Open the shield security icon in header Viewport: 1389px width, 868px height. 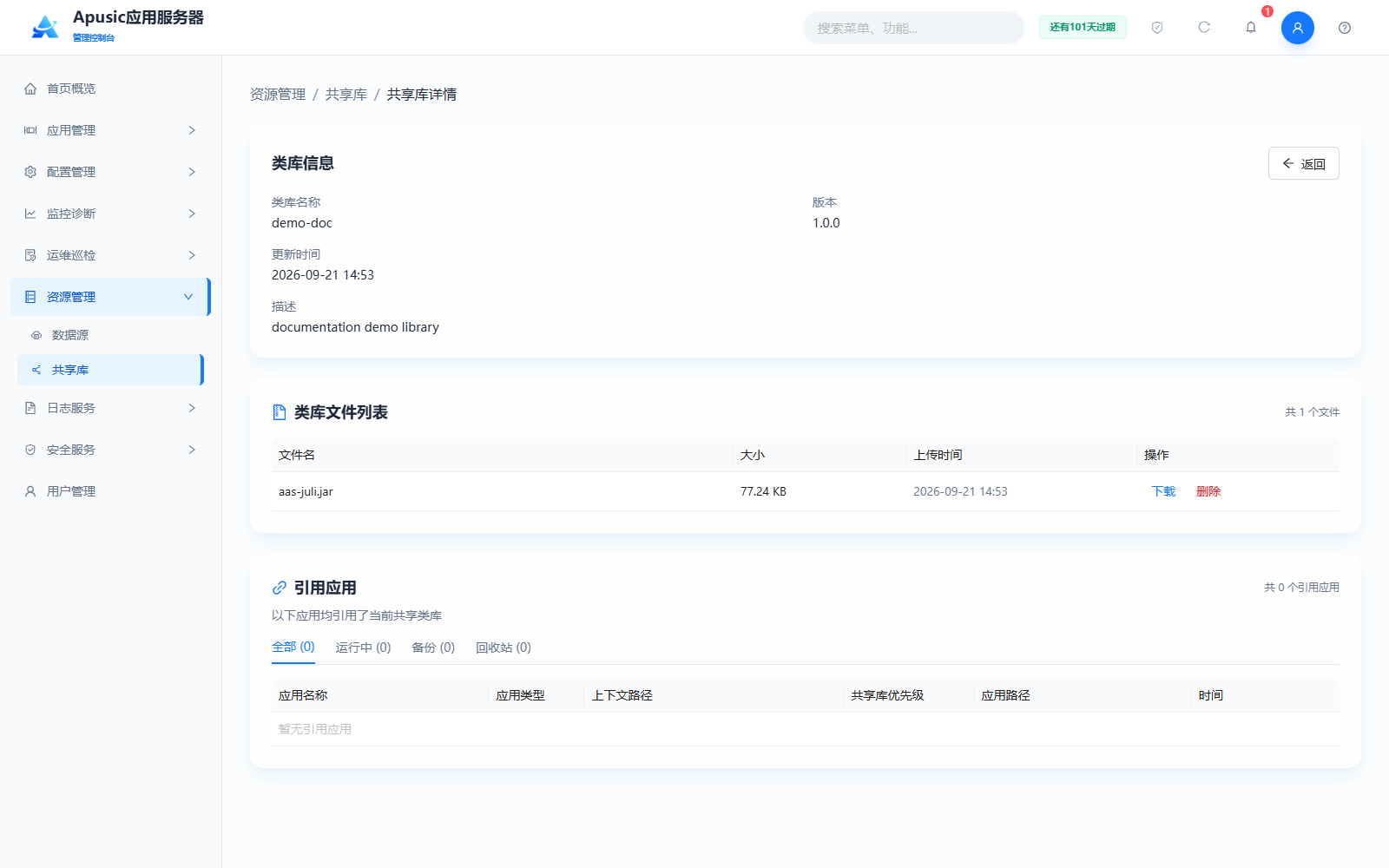tap(1157, 28)
